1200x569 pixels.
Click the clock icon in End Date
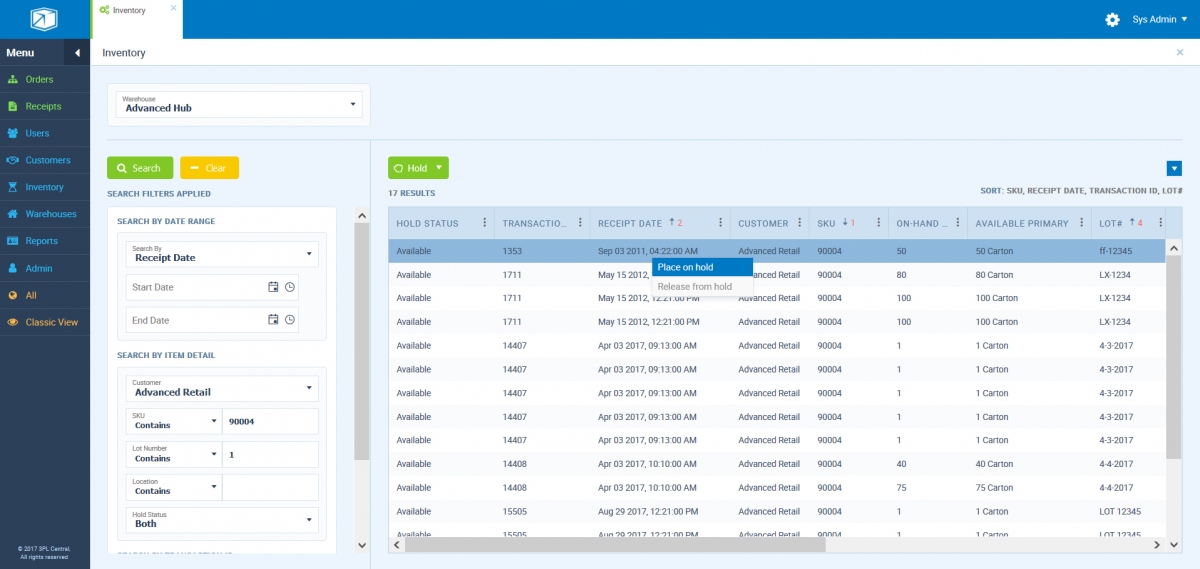pos(290,320)
